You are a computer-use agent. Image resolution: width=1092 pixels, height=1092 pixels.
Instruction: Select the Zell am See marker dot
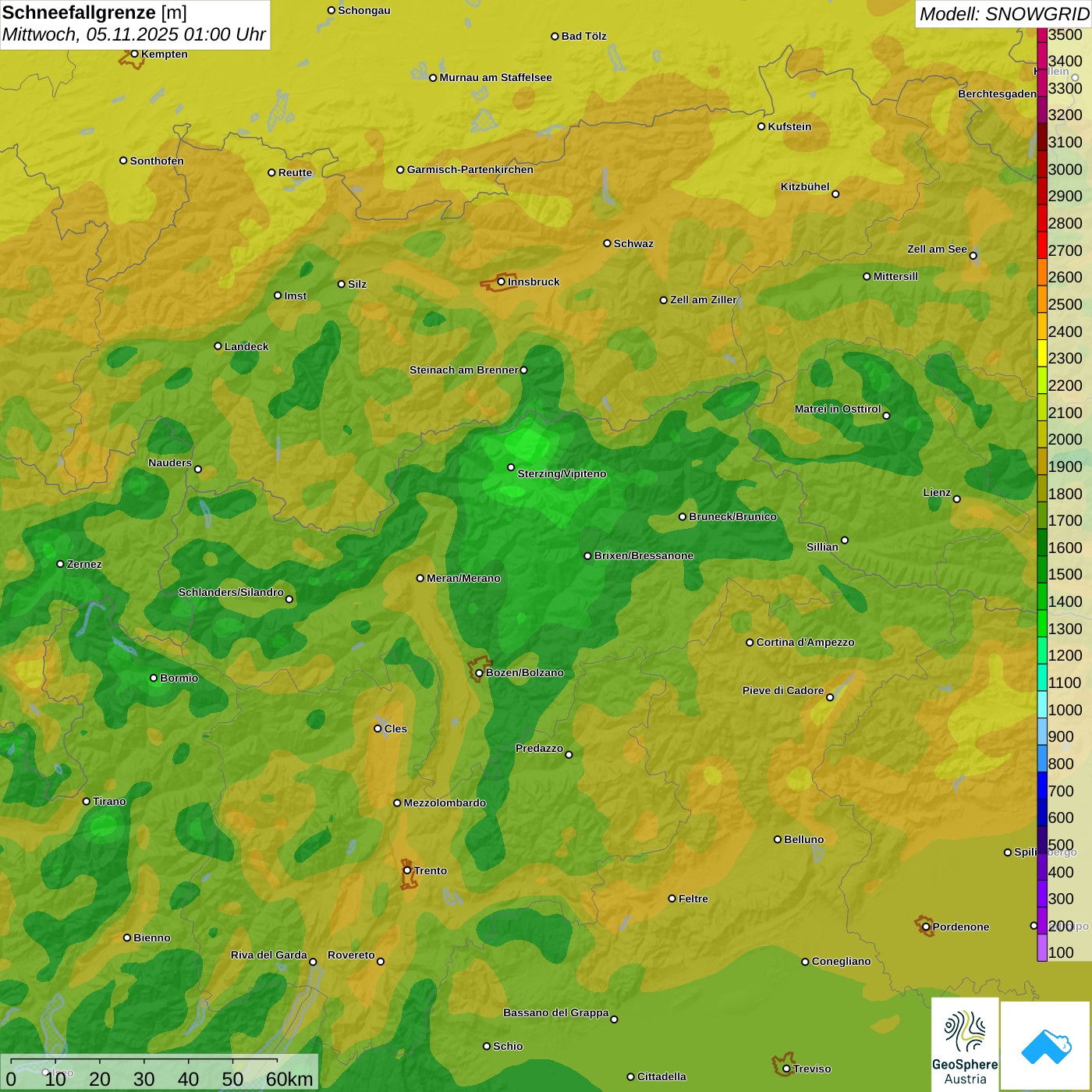tap(973, 255)
